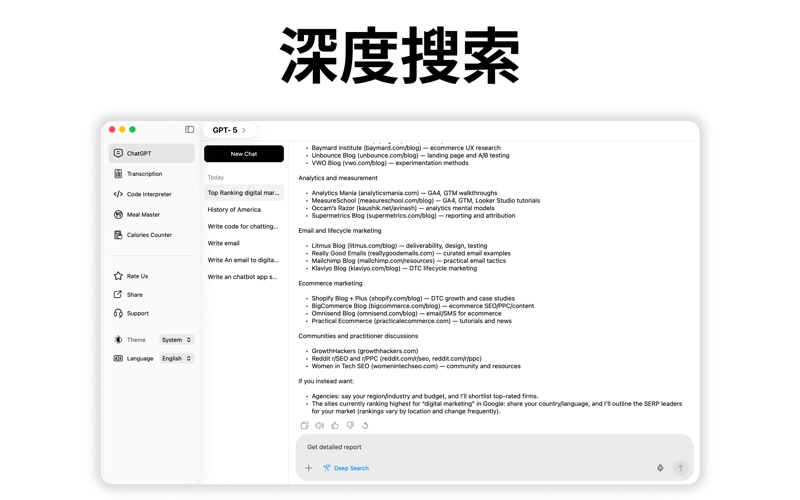The width and height of the screenshot is (800, 500).
Task: Click the Analytics Mania line
Action: tap(404, 193)
